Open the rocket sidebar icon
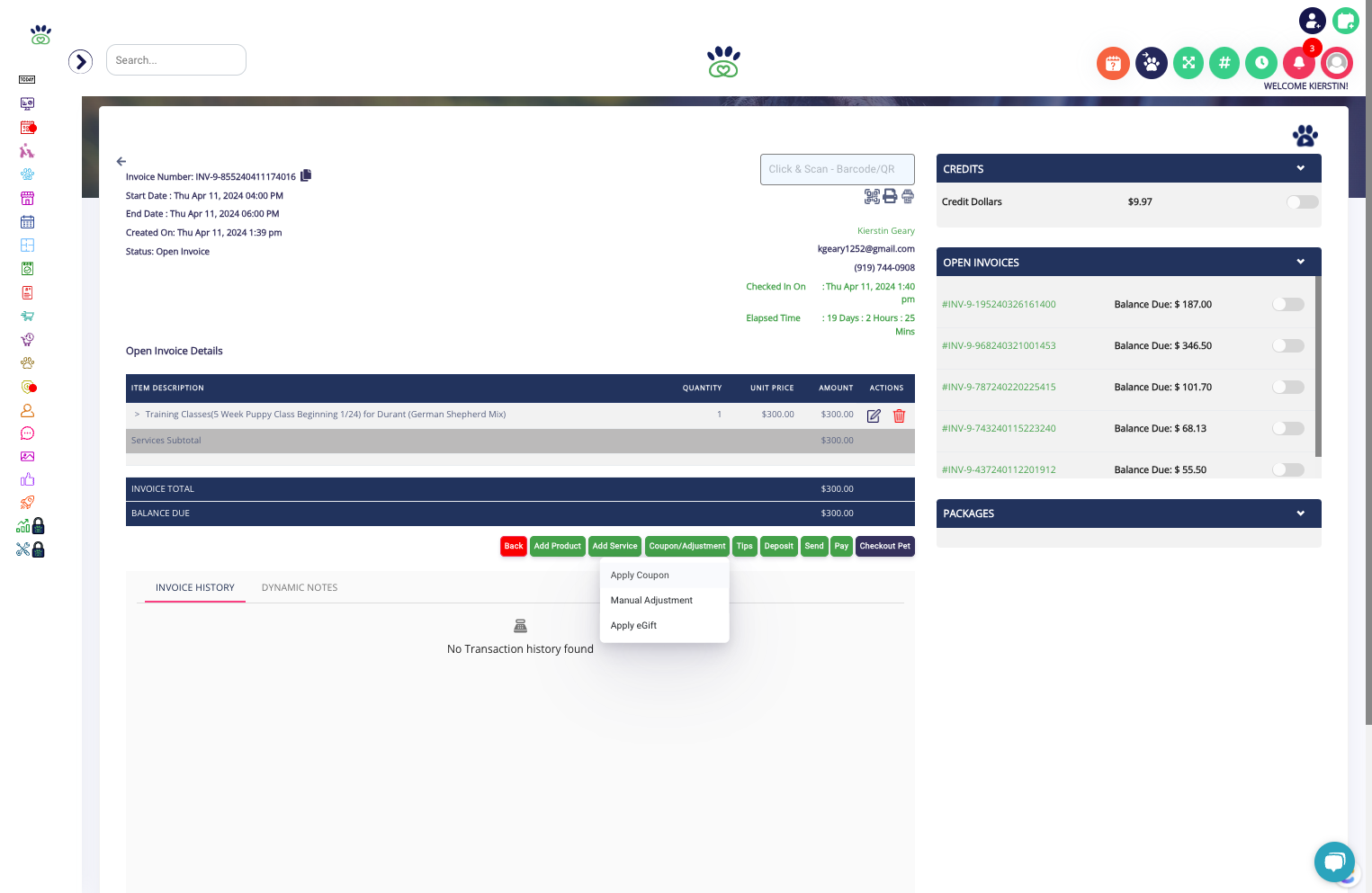Screen dimensions: 1372x893 (x=27, y=503)
